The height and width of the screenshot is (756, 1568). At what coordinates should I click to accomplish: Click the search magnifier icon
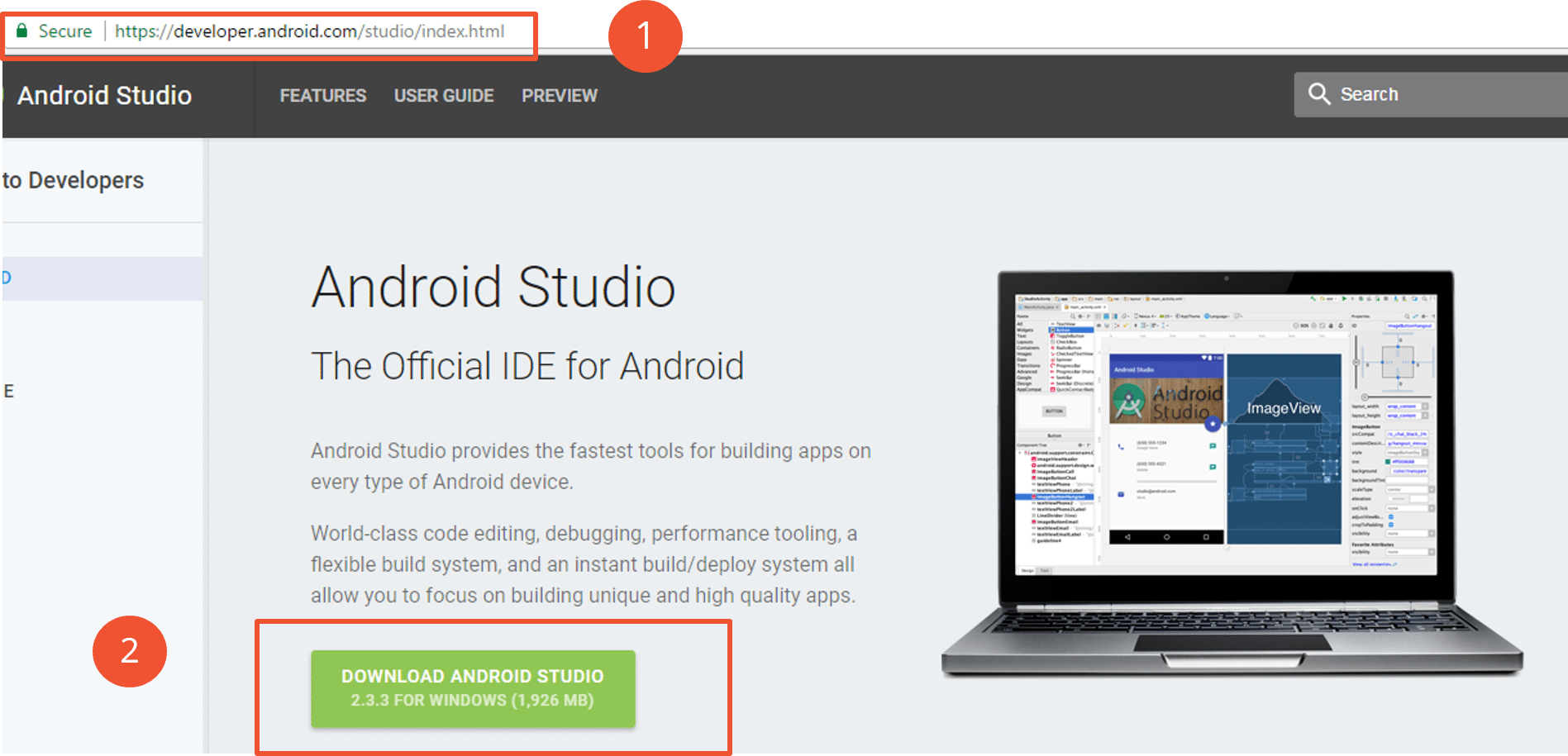click(x=1319, y=94)
